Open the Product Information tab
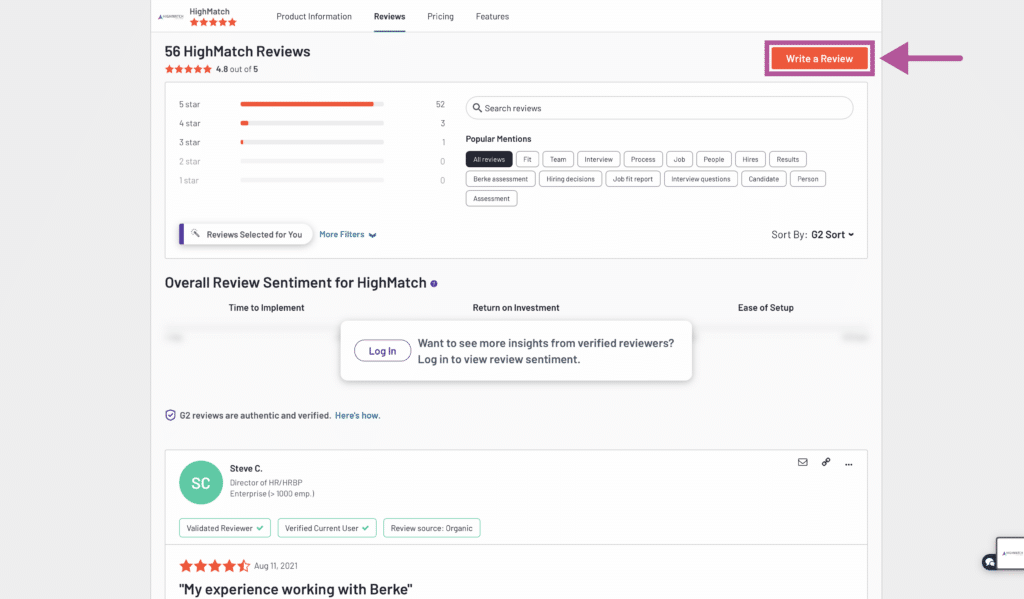Image resolution: width=1024 pixels, height=599 pixels. [x=314, y=17]
